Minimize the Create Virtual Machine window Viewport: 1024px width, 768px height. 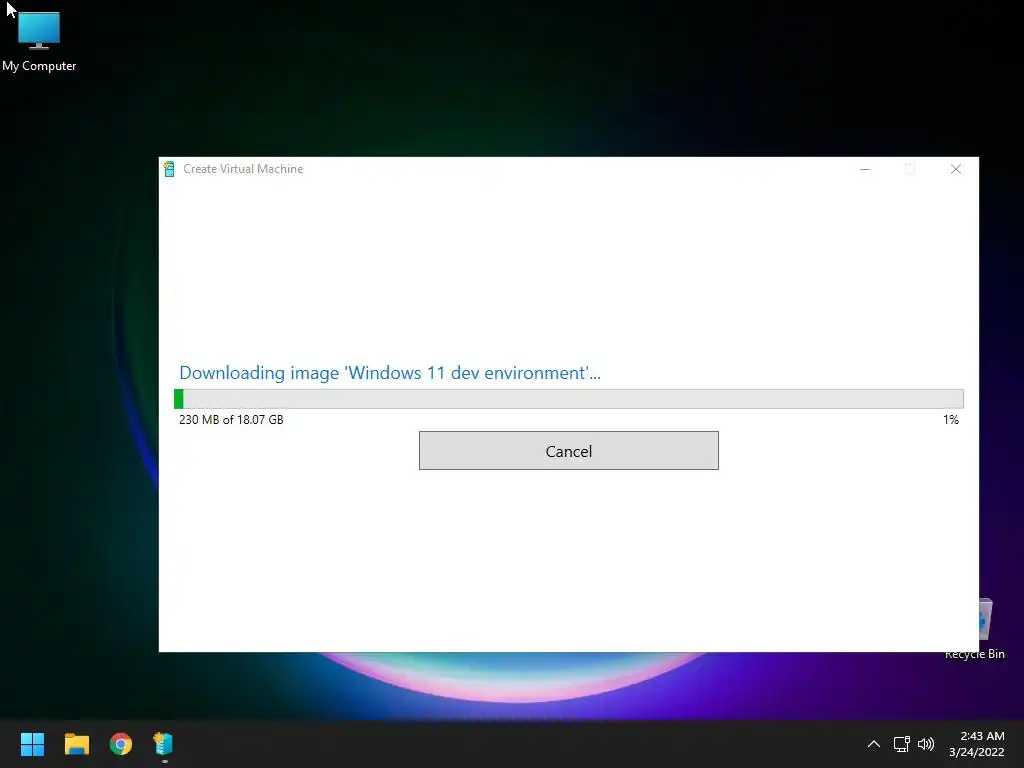(865, 169)
